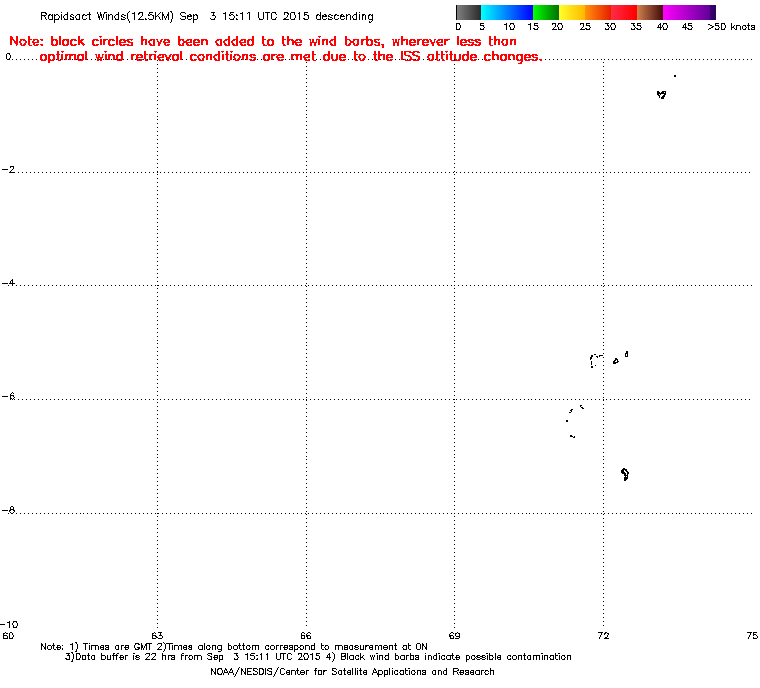
Task: Click the NOAA/NESDIS credit line
Action: 352,672
